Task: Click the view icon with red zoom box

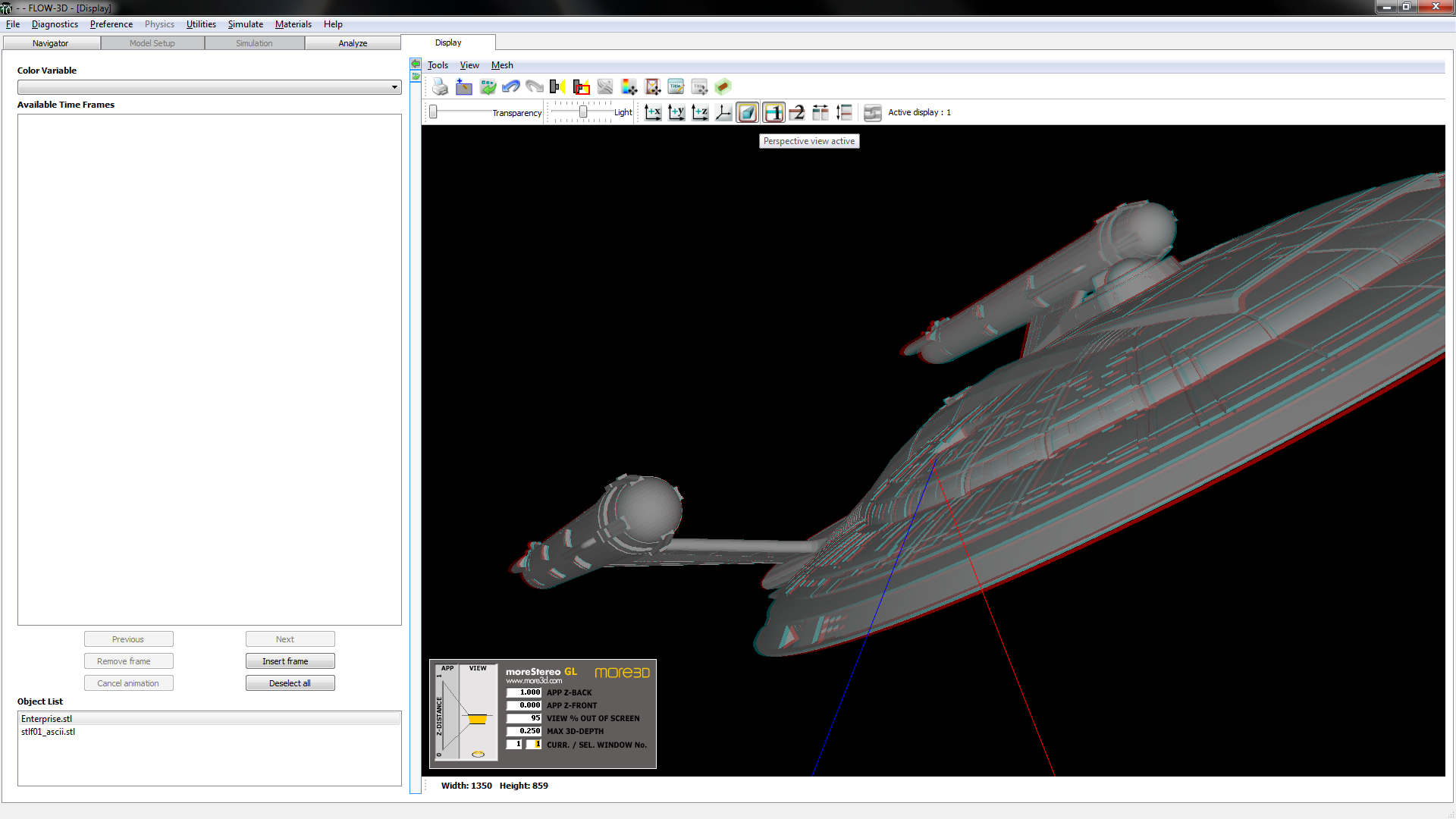Action: pos(582,87)
